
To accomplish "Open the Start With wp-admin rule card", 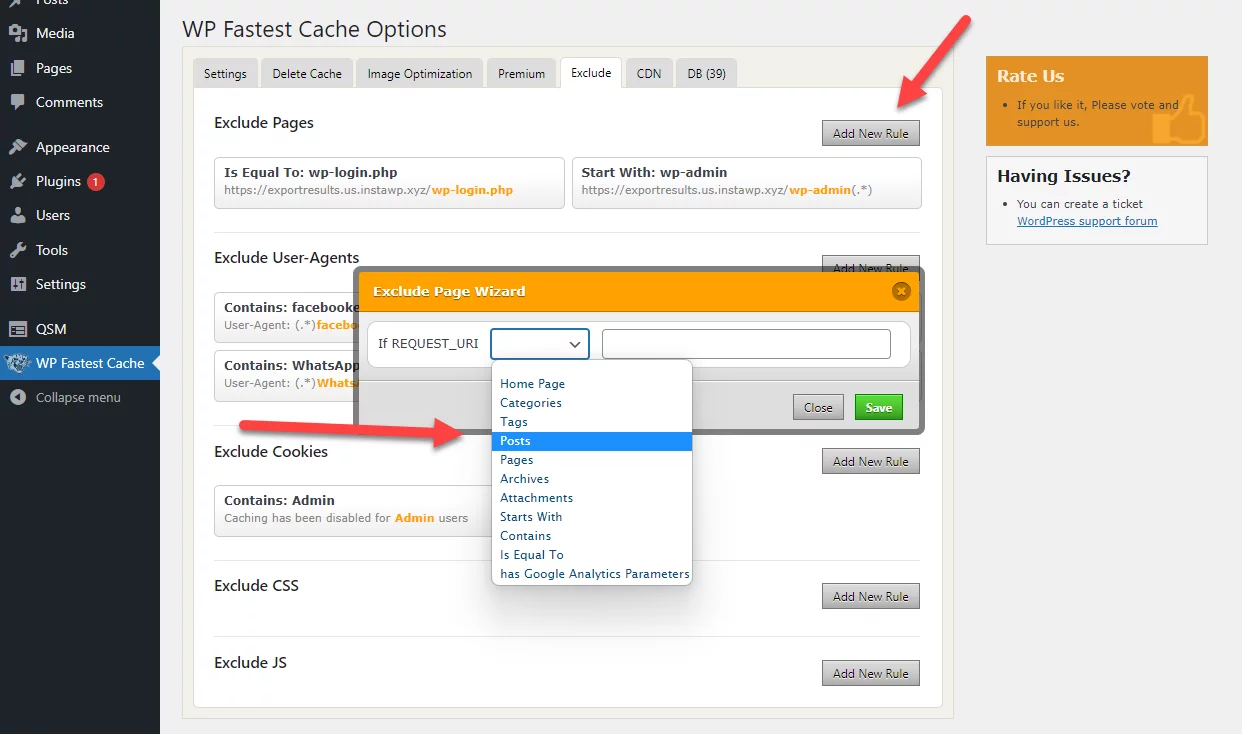I will (746, 182).
